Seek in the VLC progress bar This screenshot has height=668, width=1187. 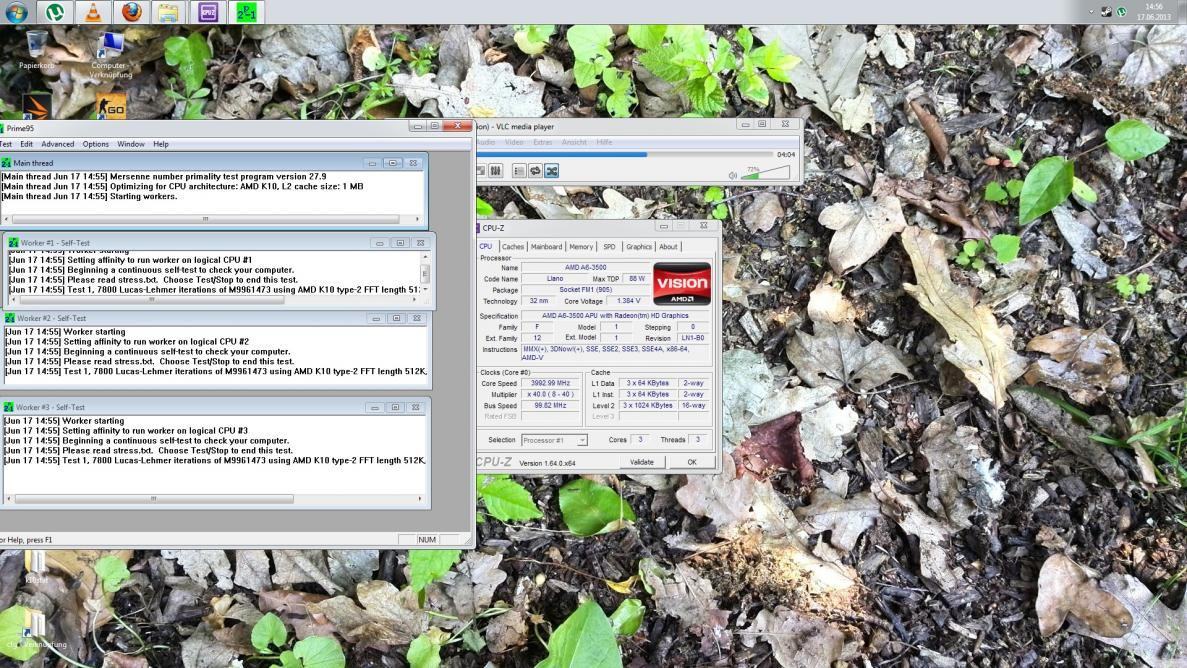click(x=625, y=155)
